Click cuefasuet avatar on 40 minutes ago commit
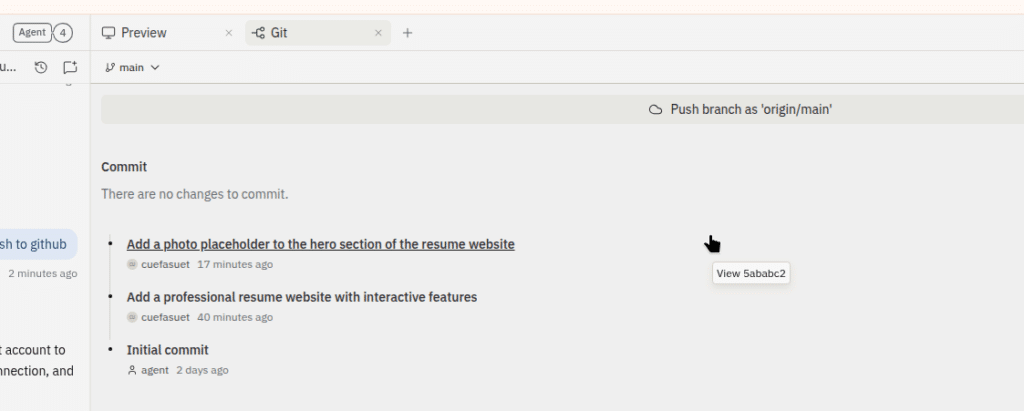The height and width of the screenshot is (411, 1024). [x=132, y=317]
